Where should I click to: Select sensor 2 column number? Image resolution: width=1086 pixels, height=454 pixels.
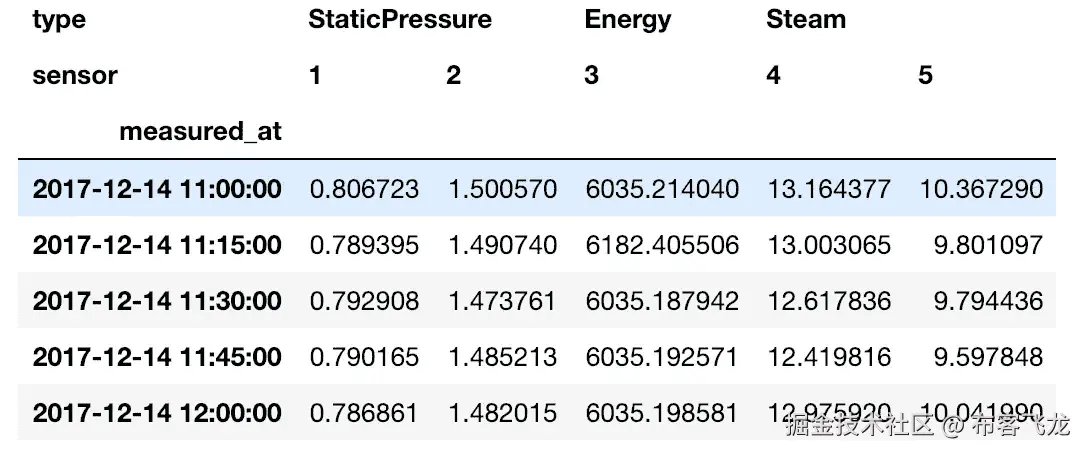pyautogui.click(x=454, y=76)
